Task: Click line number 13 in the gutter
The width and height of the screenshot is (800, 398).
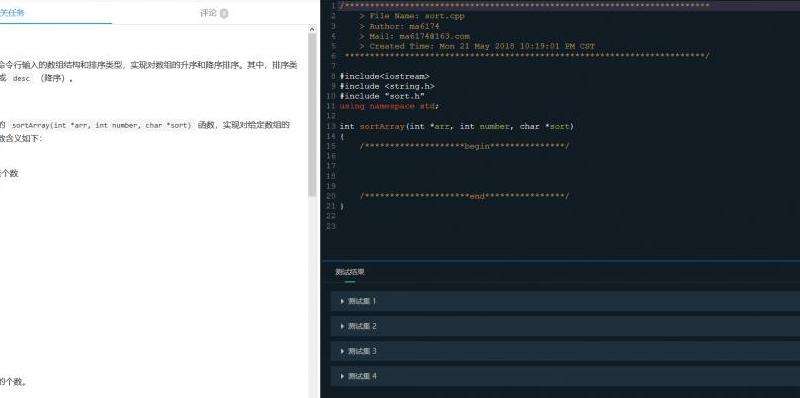Action: 331,127
